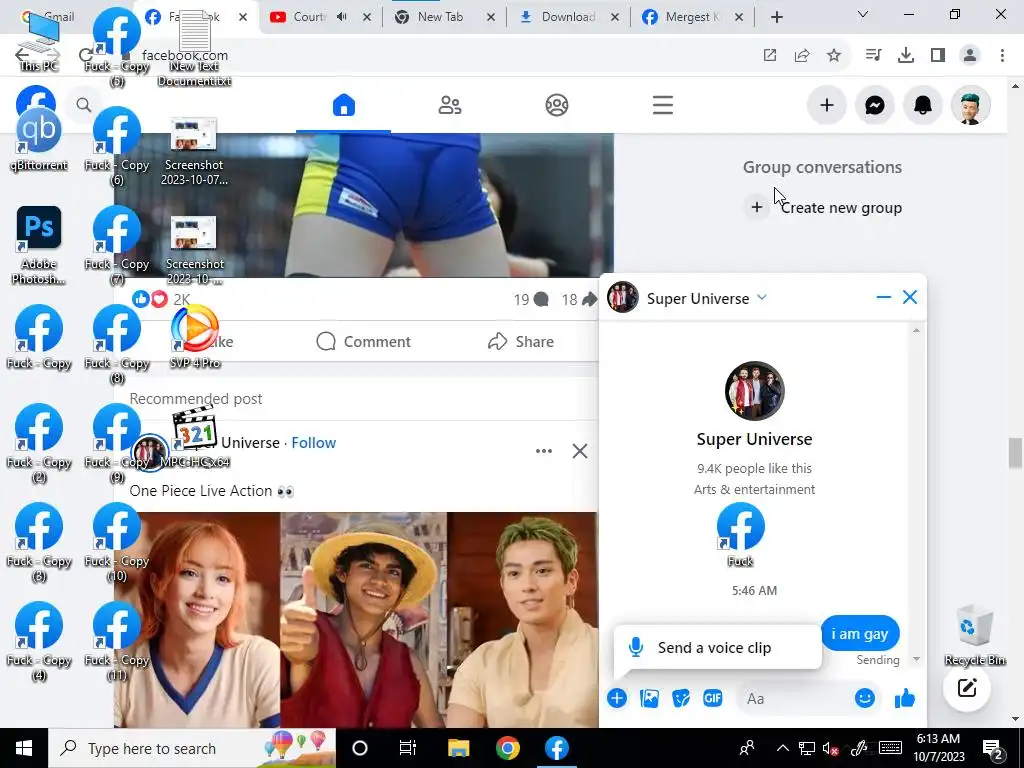
Task: Open Messenger from the Facebook header
Action: tap(874, 105)
